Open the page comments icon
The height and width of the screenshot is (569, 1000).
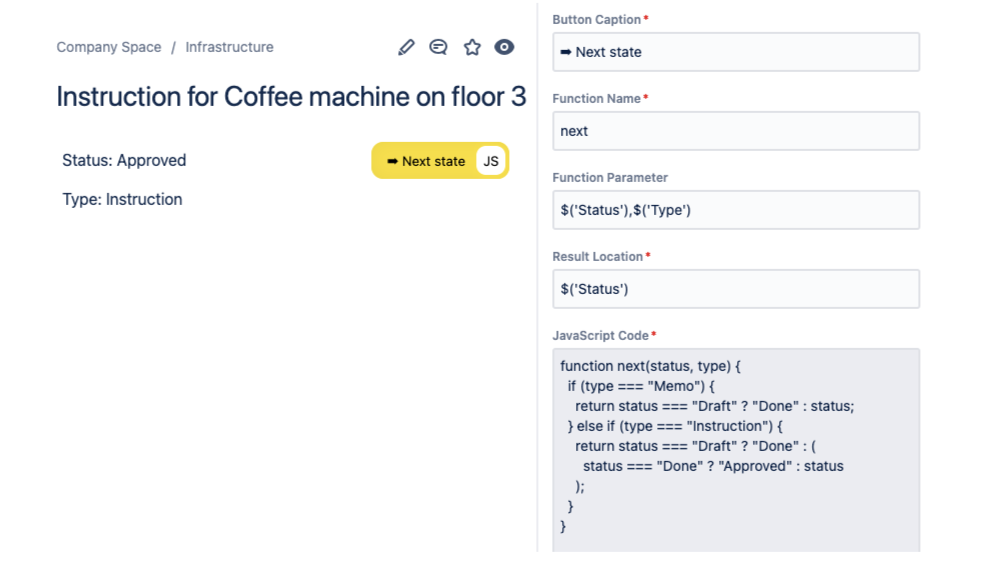(x=438, y=47)
